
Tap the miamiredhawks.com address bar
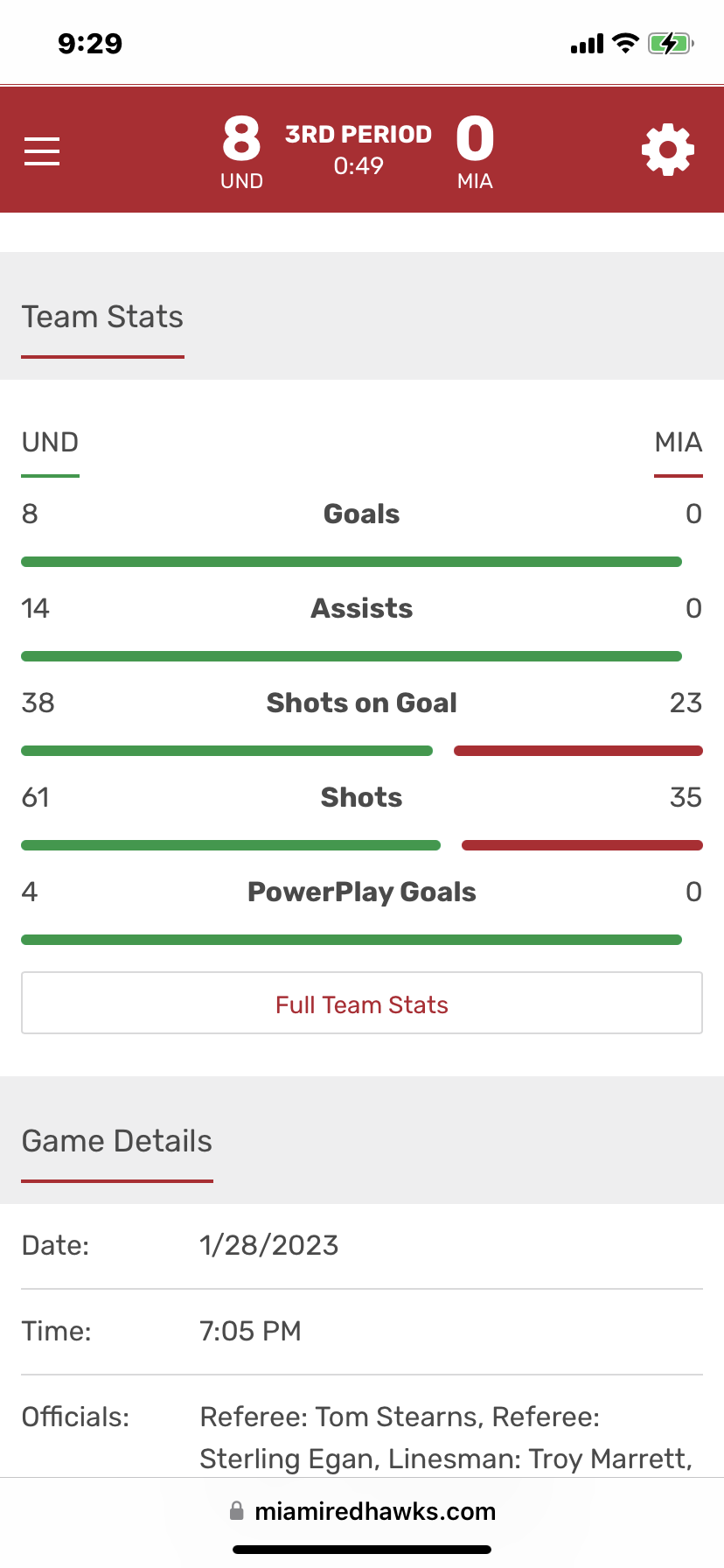(x=362, y=1511)
